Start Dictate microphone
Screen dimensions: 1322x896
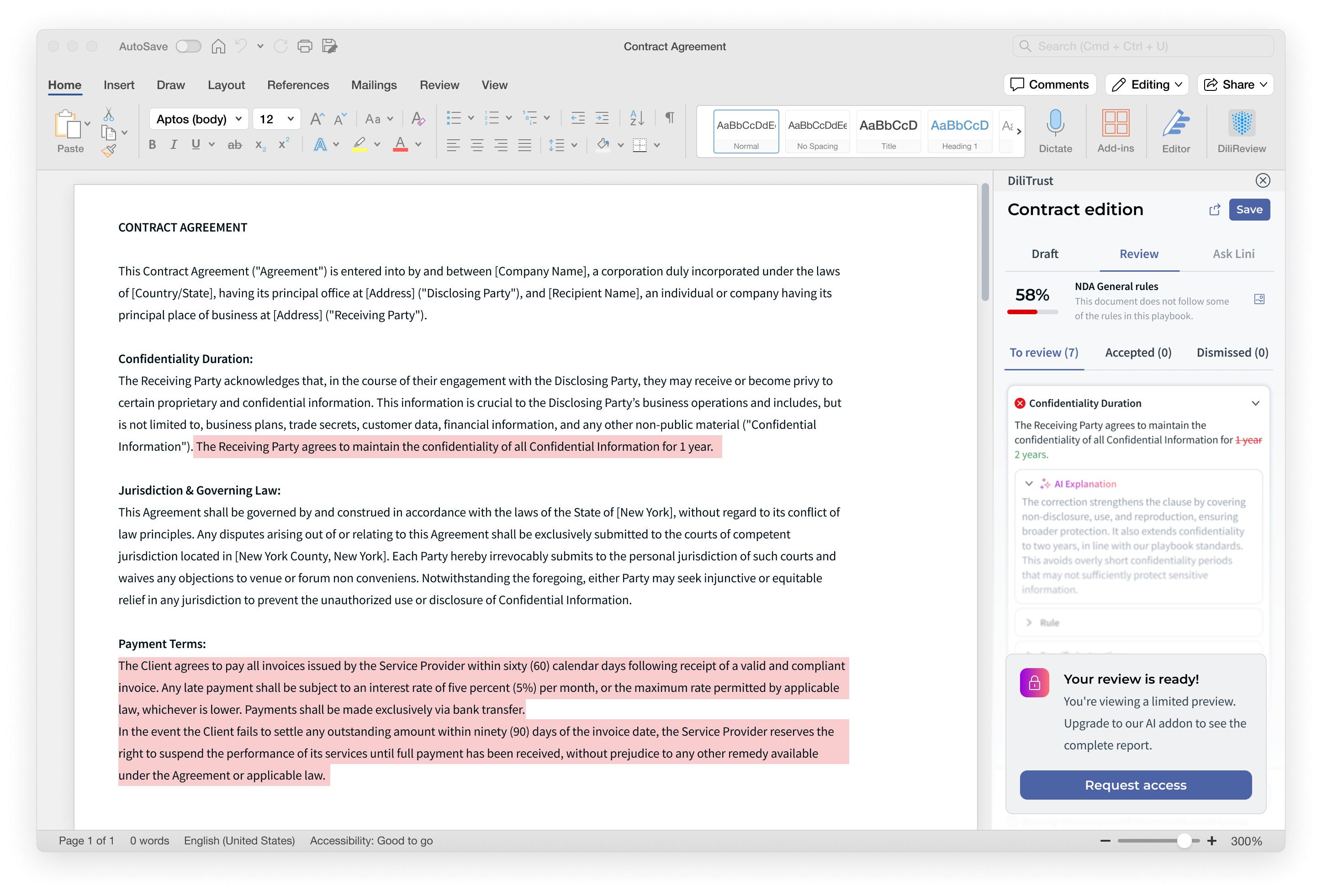(x=1055, y=132)
